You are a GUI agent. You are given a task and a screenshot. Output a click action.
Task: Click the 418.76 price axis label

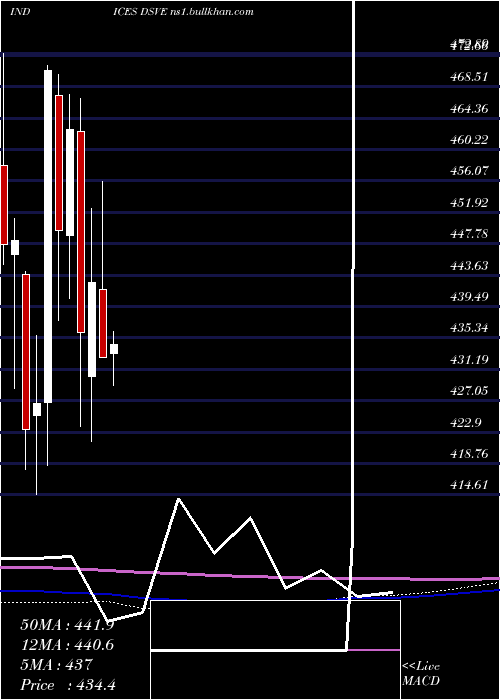click(469, 454)
